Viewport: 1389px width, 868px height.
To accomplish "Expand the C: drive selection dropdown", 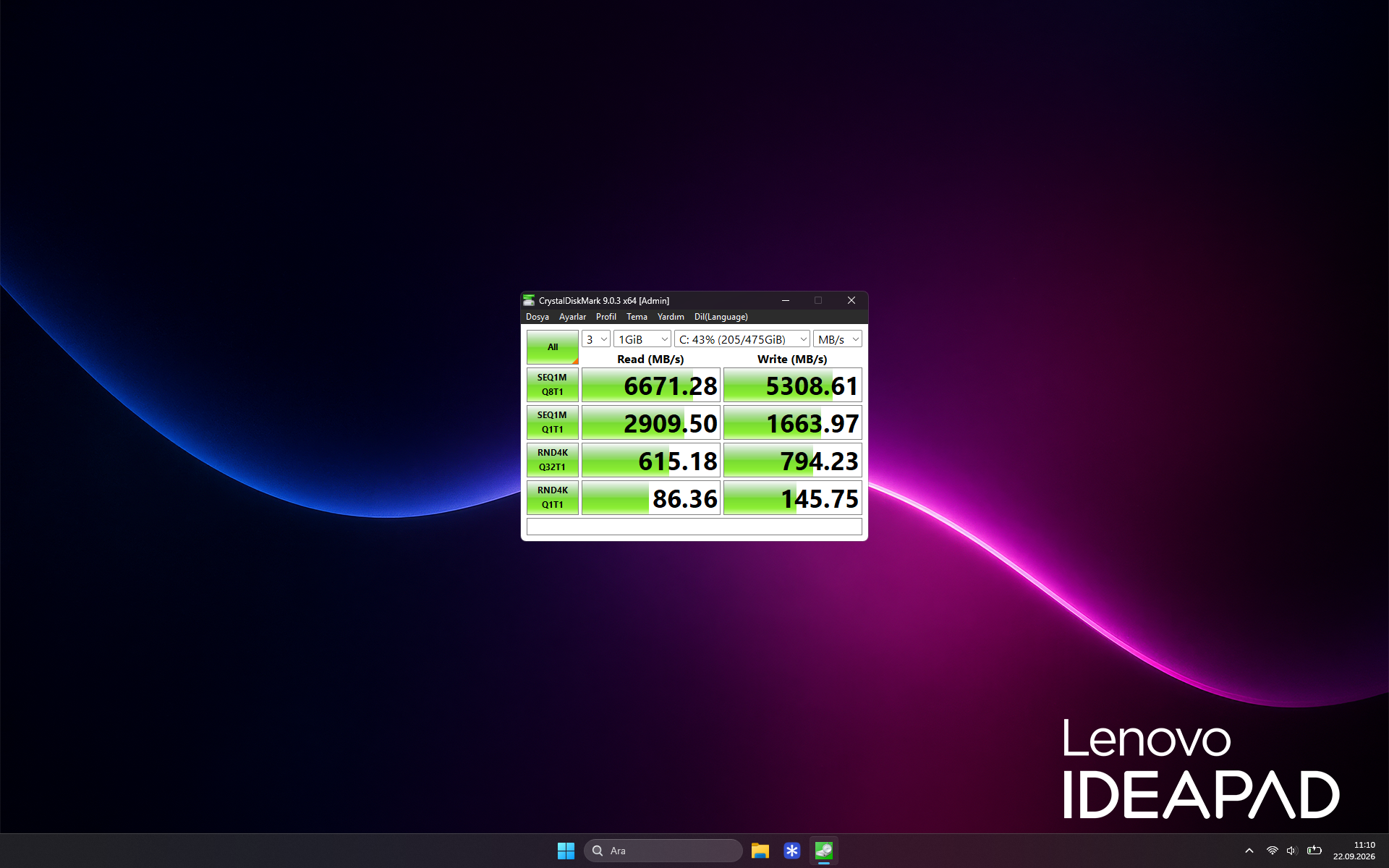I will click(x=742, y=339).
